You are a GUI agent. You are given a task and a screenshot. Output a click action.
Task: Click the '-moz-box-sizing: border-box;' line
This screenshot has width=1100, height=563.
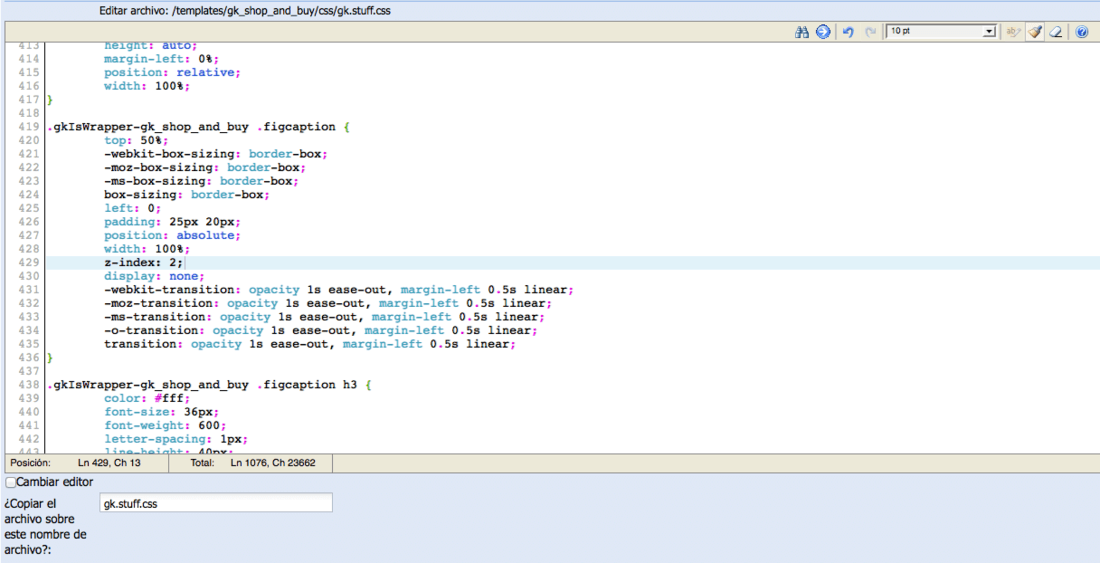click(x=205, y=168)
